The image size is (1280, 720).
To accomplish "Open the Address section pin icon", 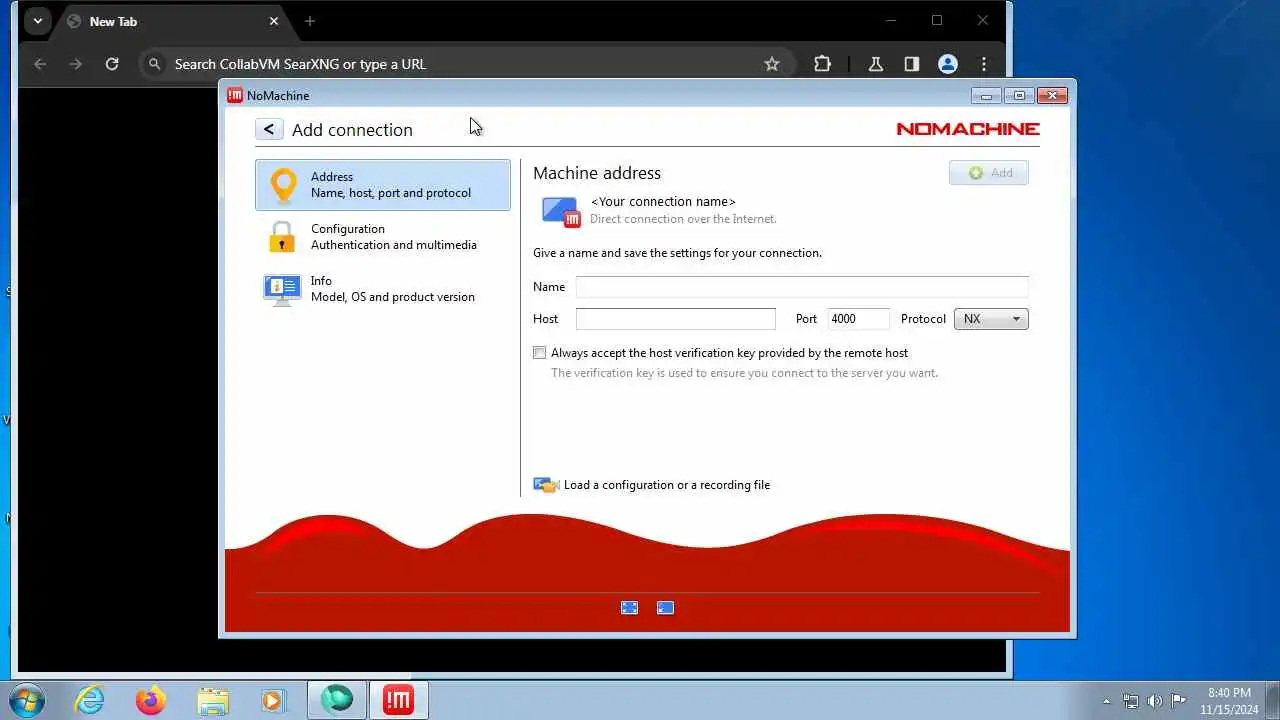I will point(284,185).
